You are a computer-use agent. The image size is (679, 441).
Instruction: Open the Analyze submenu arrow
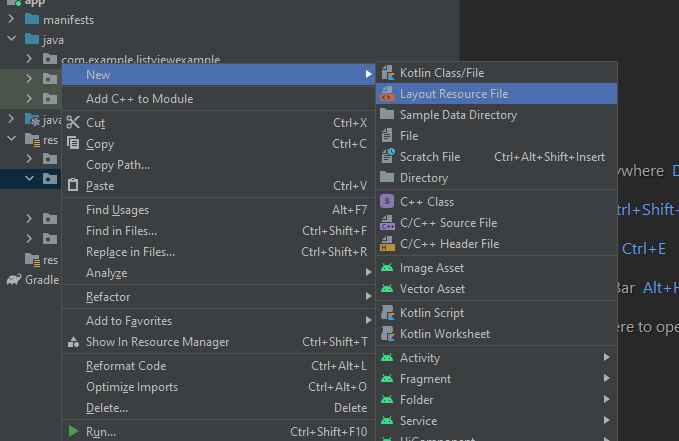click(x=368, y=272)
